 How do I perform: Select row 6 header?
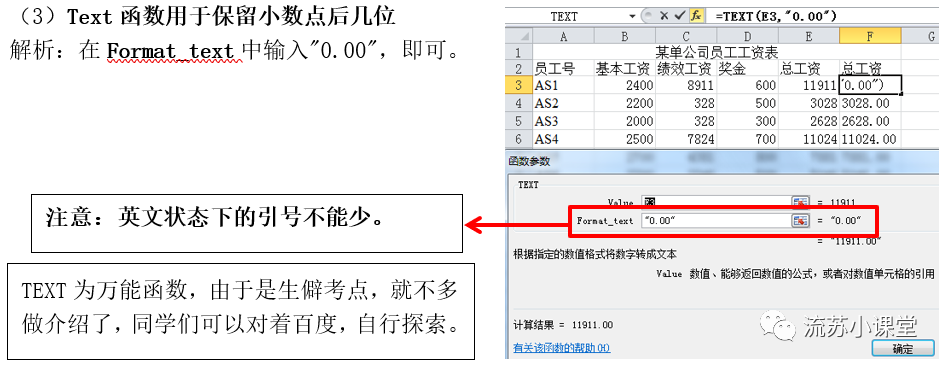(519, 139)
